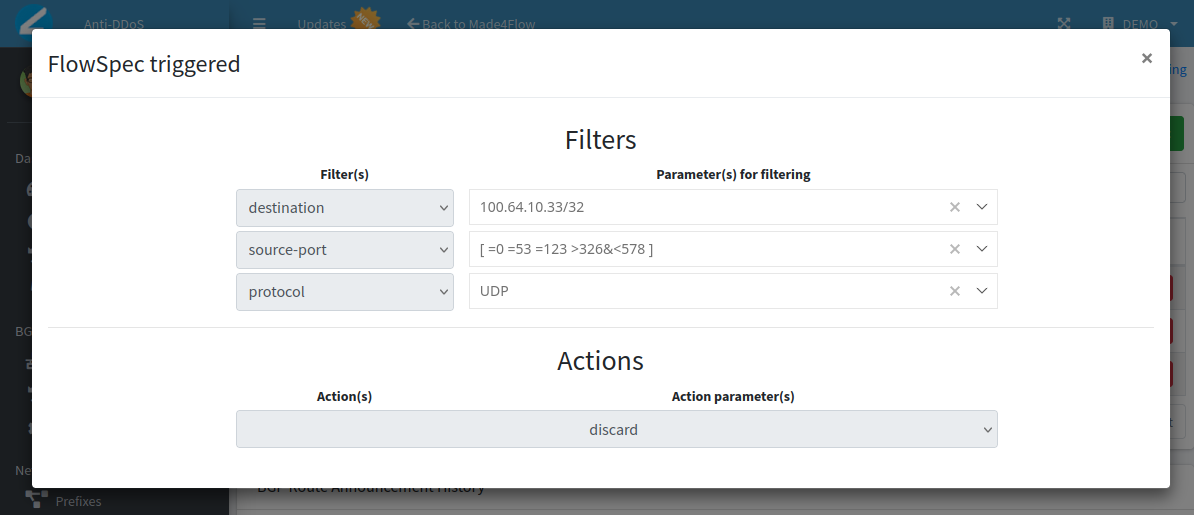Open the discard action dropdown
The image size is (1194, 515).
(616, 430)
